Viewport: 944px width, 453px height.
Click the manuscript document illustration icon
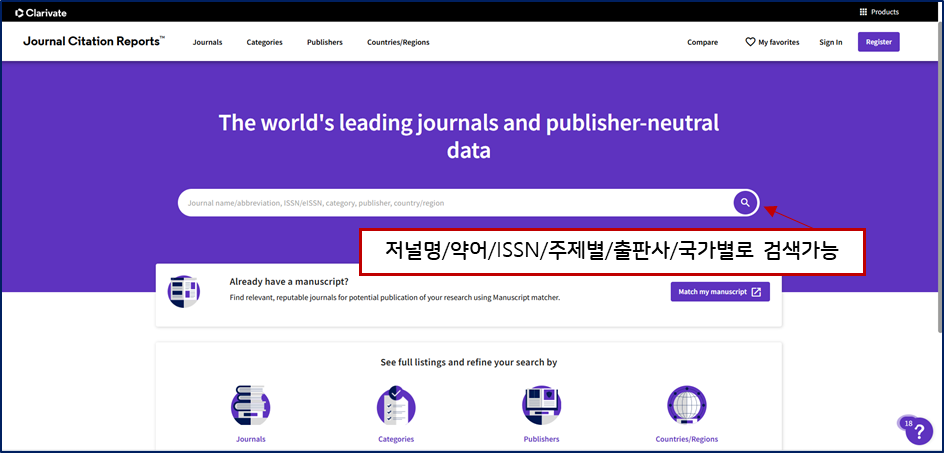[x=184, y=292]
